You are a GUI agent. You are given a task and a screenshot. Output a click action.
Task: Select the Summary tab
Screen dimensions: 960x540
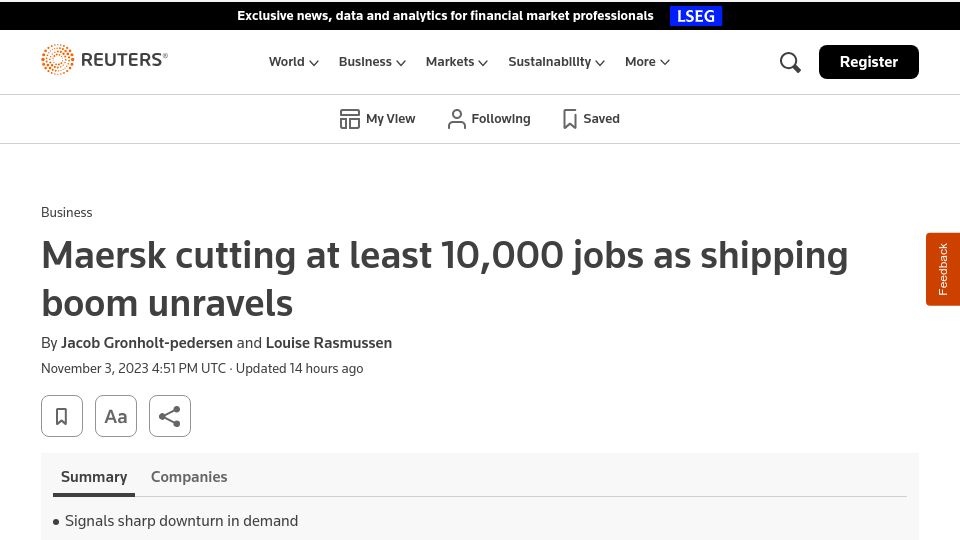tap(94, 477)
